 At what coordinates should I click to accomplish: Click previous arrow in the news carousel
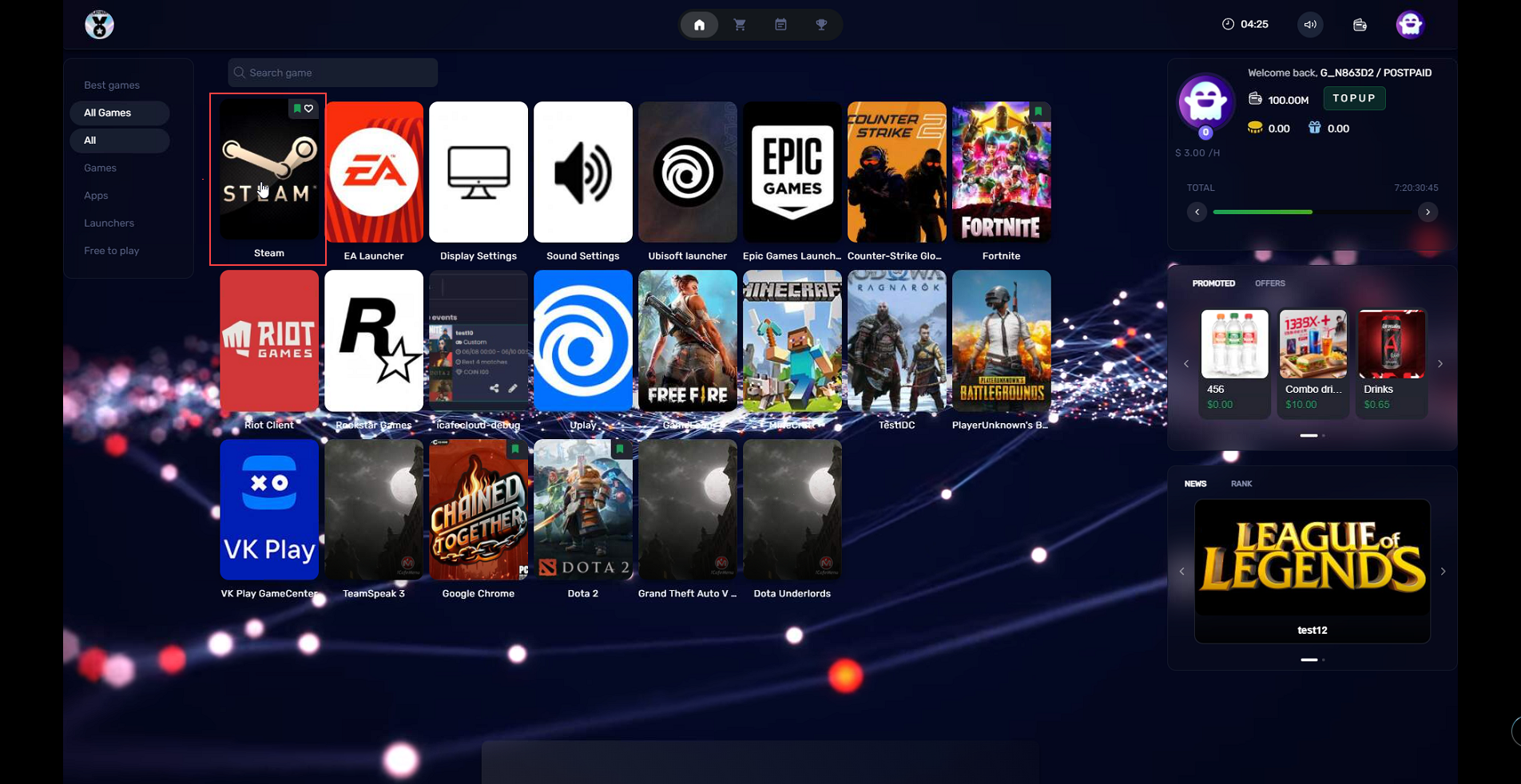1182,572
